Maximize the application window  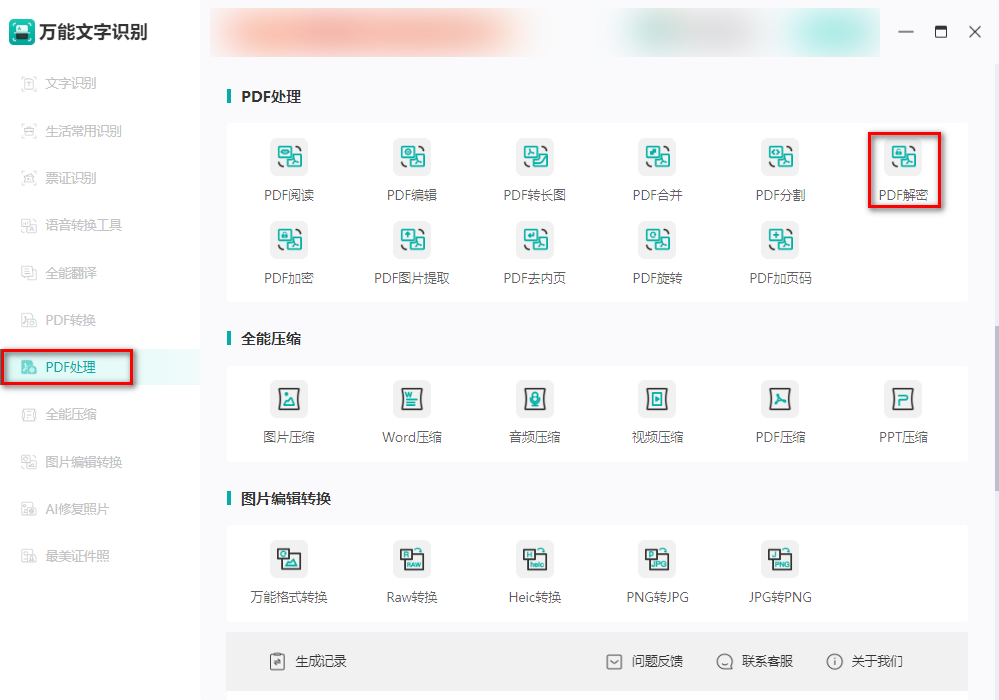pos(941,32)
